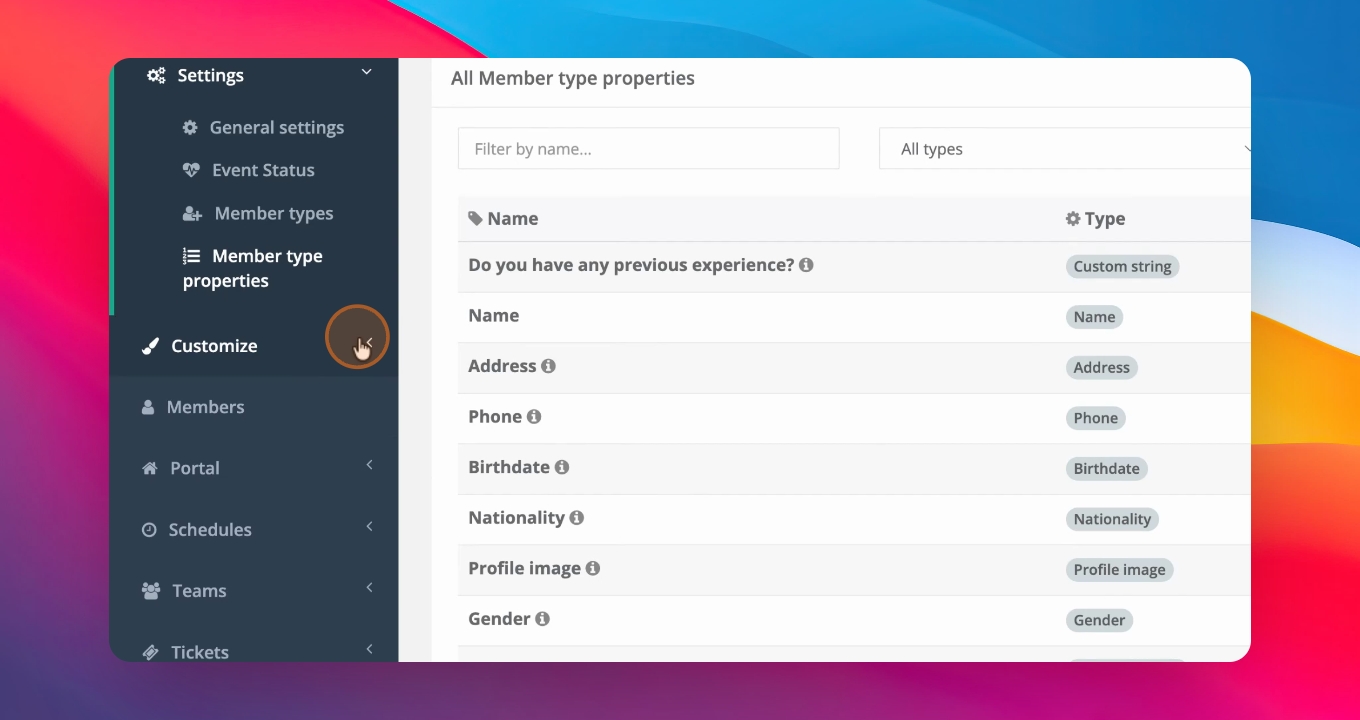The image size is (1360, 720).
Task: Select the Profile image property name
Action: point(524,568)
